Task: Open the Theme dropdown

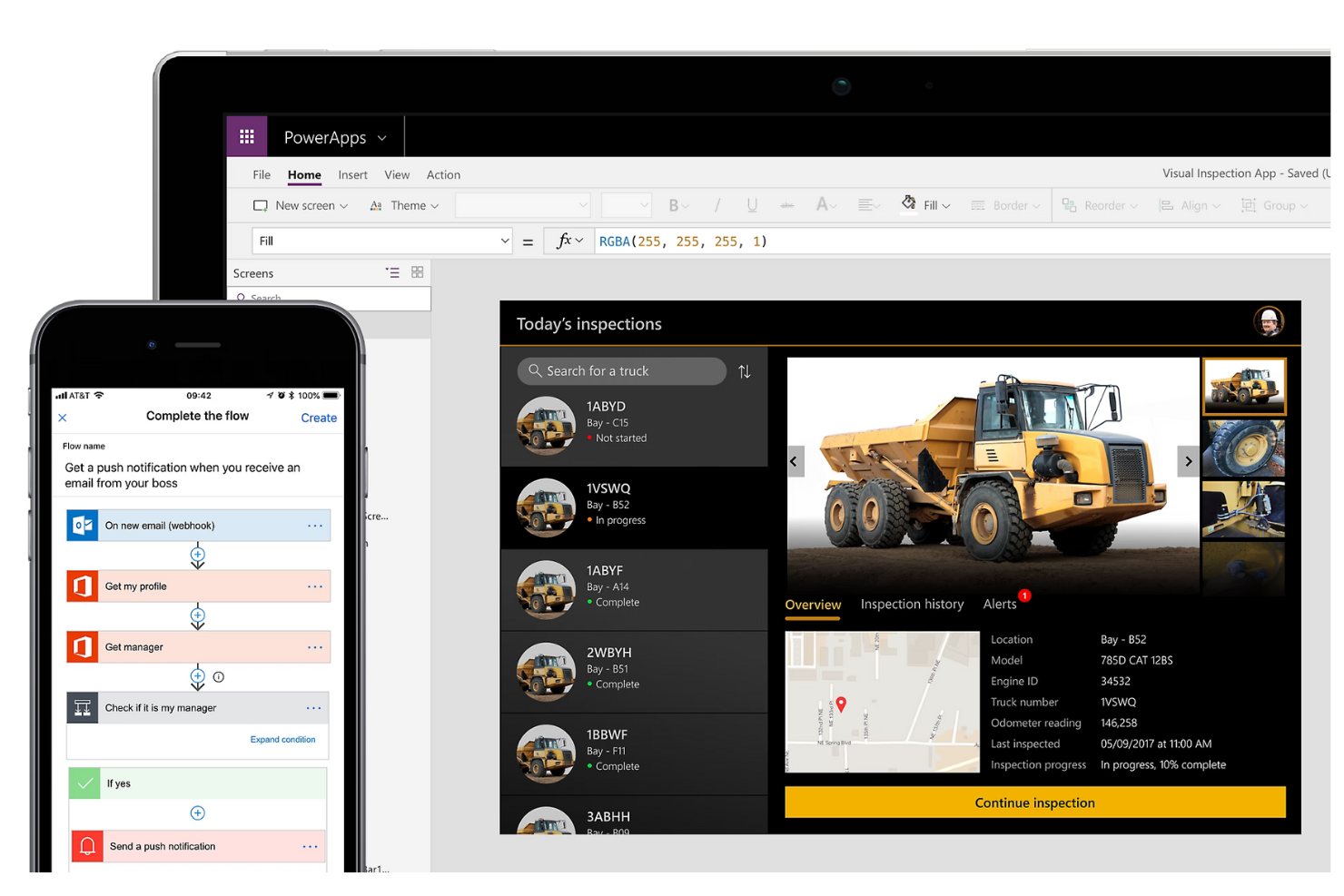Action: [x=404, y=206]
